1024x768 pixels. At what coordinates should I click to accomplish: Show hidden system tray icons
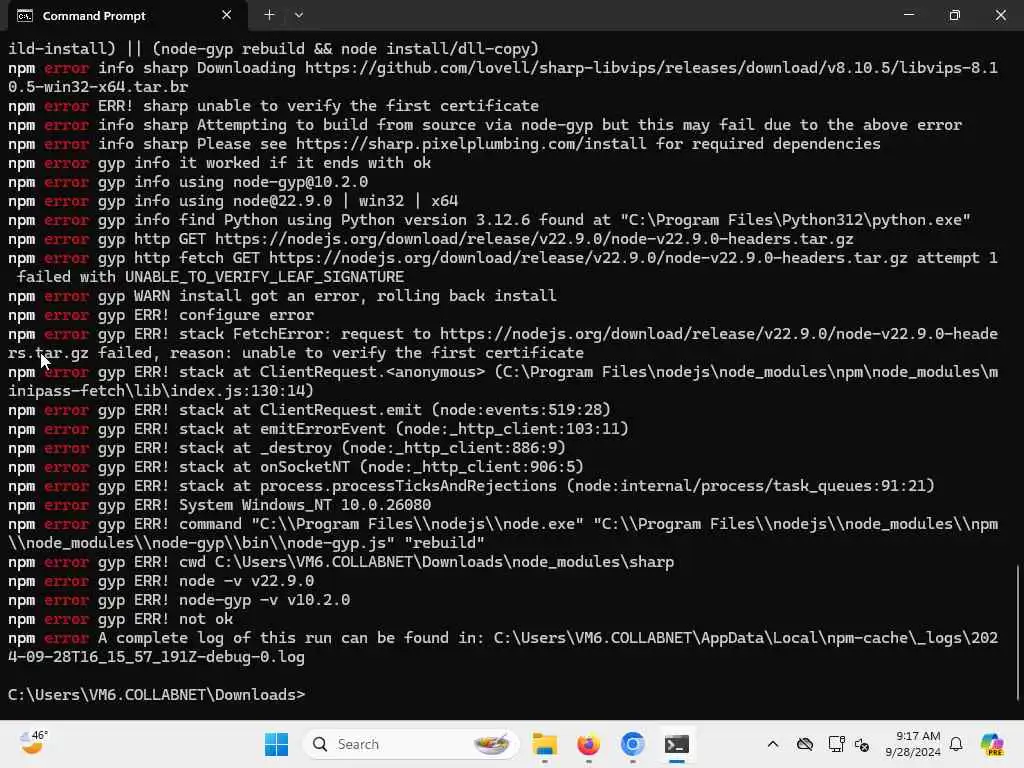pos(773,744)
